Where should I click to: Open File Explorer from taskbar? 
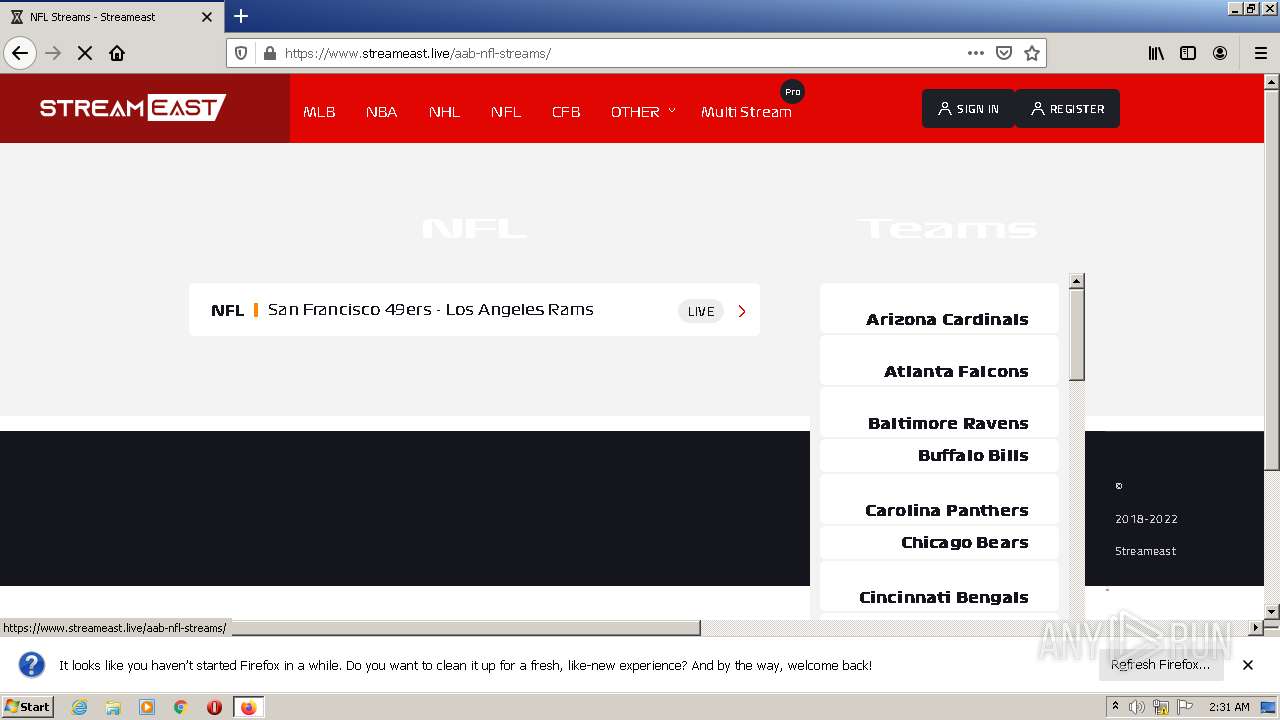click(x=113, y=707)
